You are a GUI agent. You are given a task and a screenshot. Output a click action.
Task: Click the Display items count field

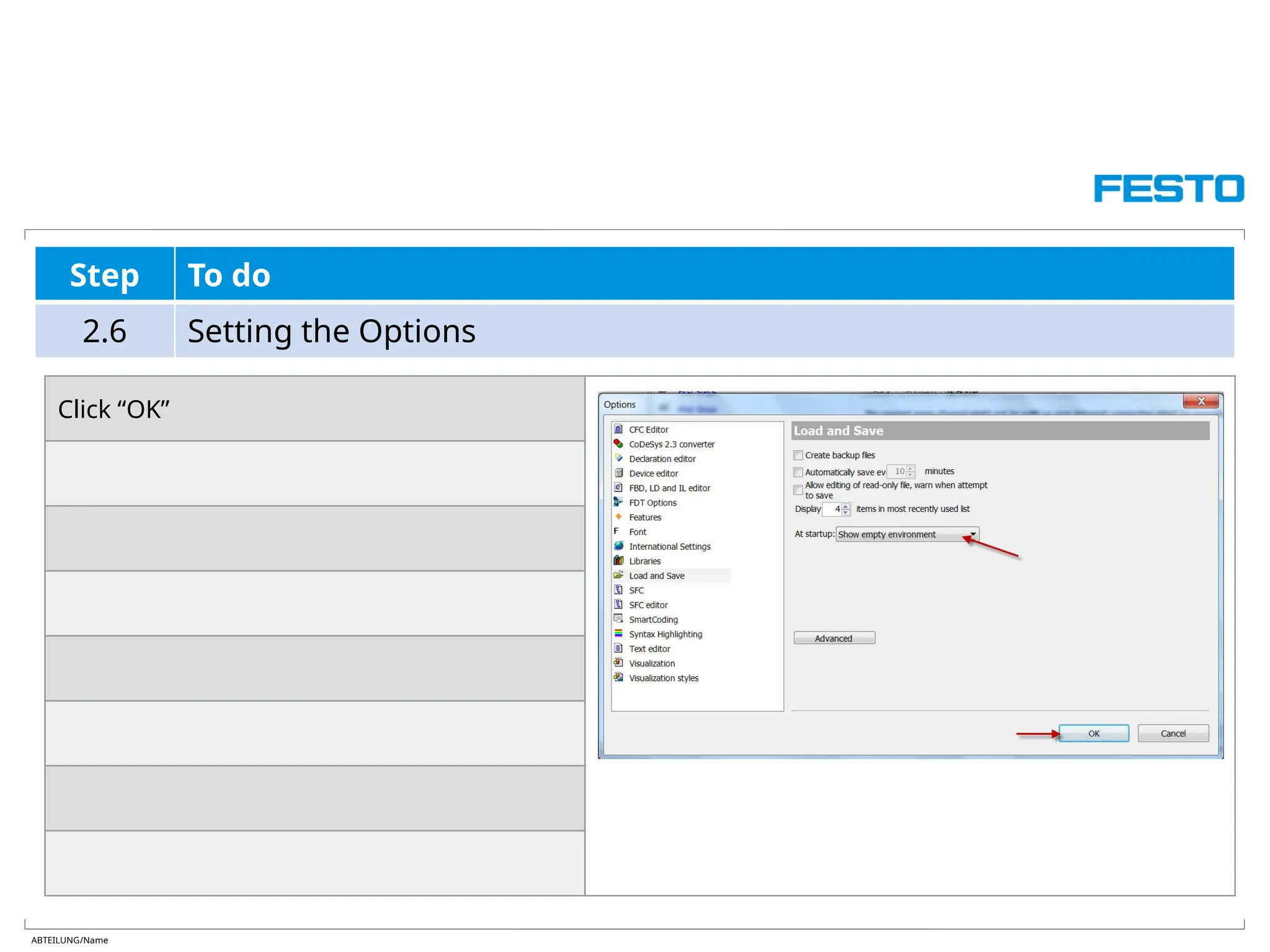(832, 509)
